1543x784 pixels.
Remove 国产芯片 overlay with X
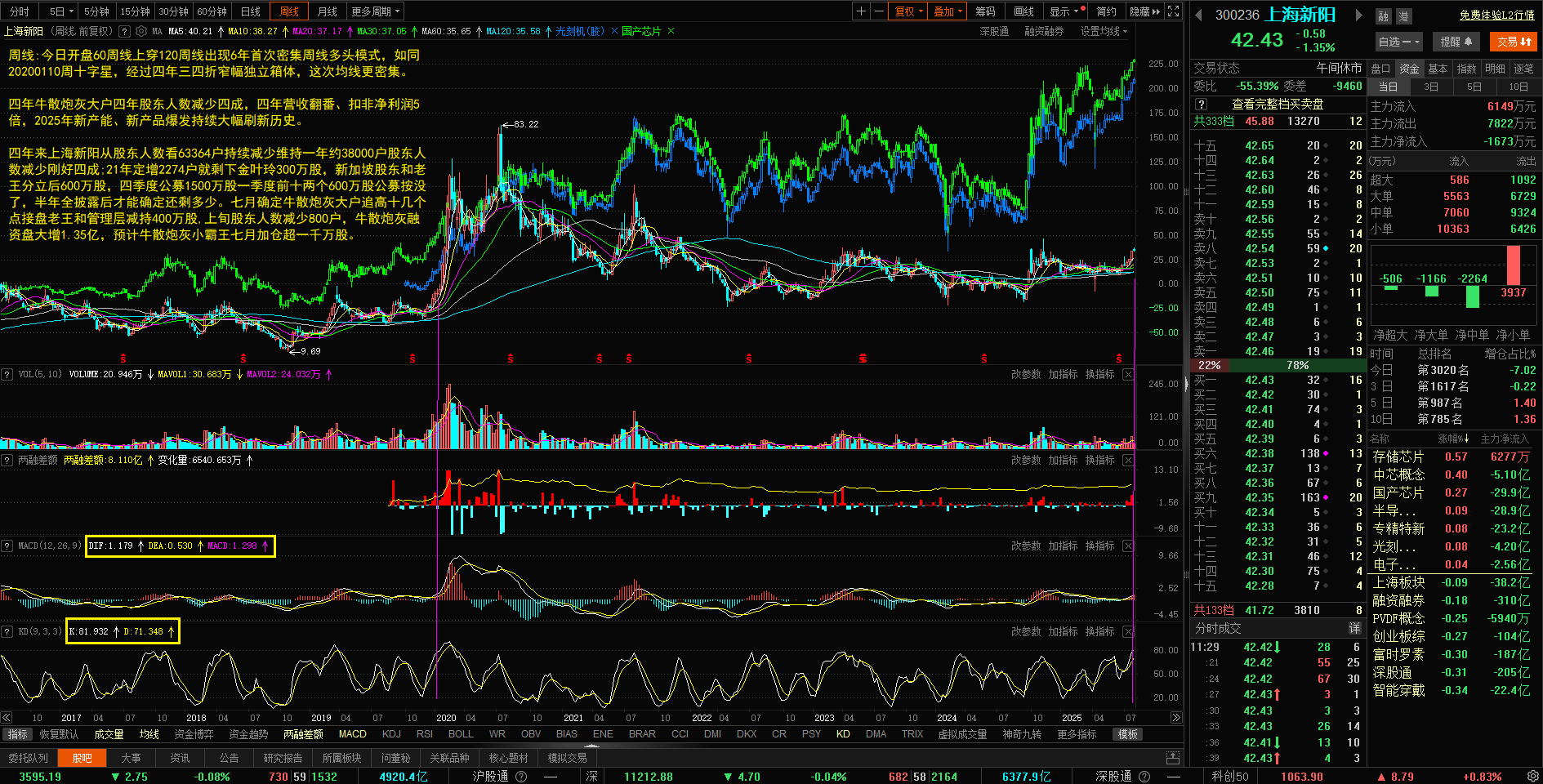pos(671,31)
